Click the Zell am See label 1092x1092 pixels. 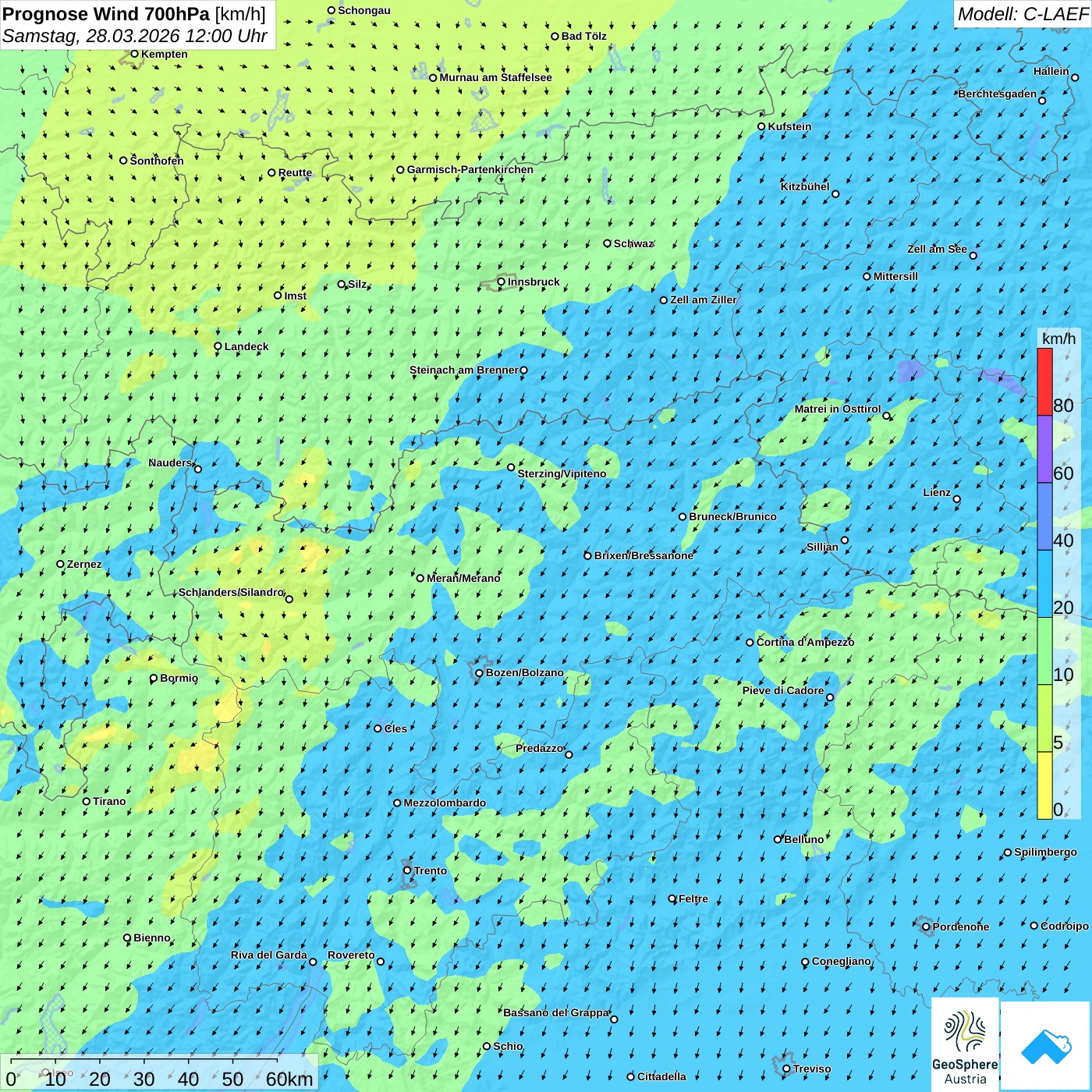coord(937,249)
